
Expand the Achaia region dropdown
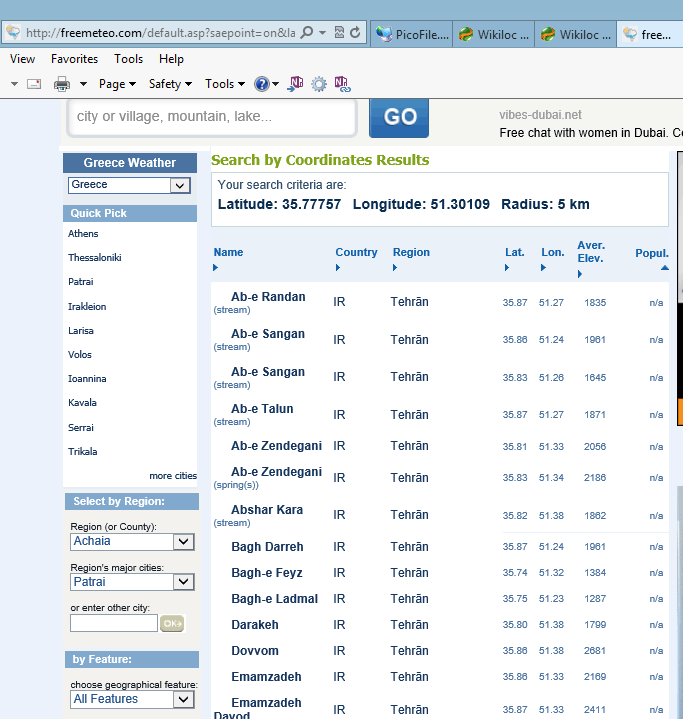point(183,542)
